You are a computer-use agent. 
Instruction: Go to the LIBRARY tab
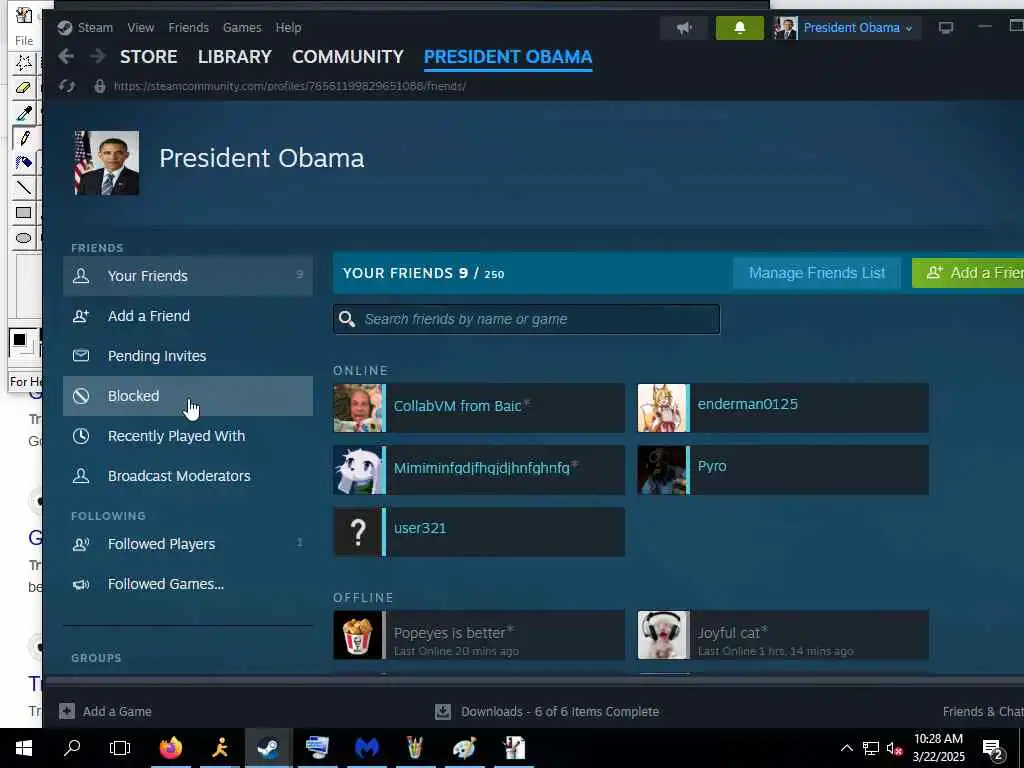coord(234,57)
